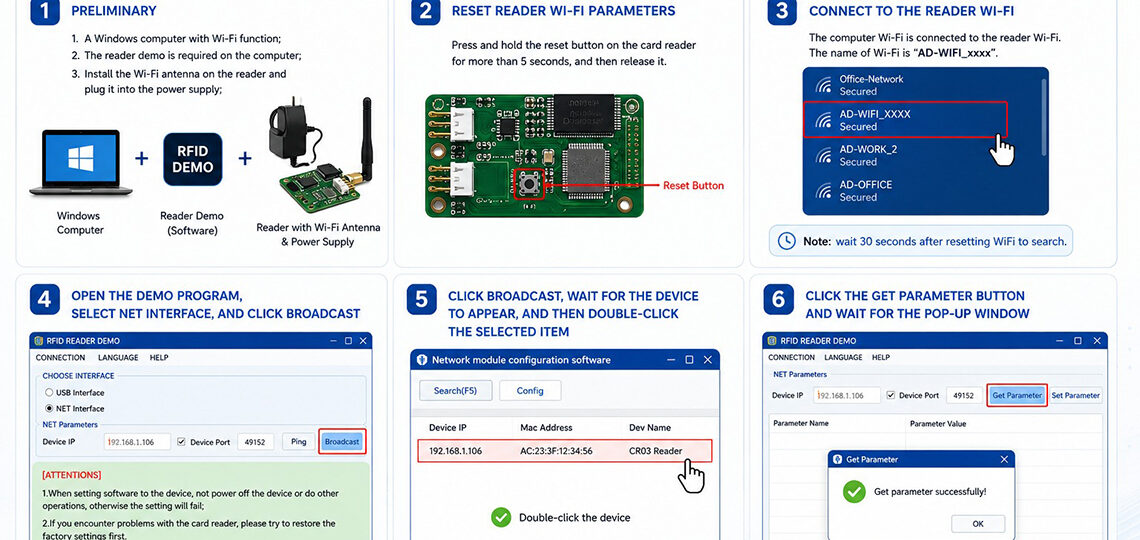Click the Set Parameter button
Screen dimensions: 1140x540
point(1075,395)
